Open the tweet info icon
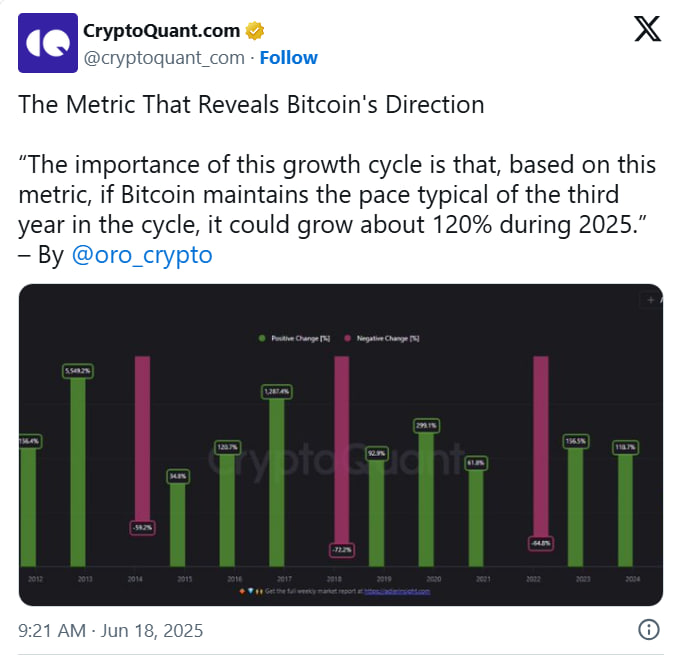Screen dimensions: 678x657 pyautogui.click(x=648, y=630)
